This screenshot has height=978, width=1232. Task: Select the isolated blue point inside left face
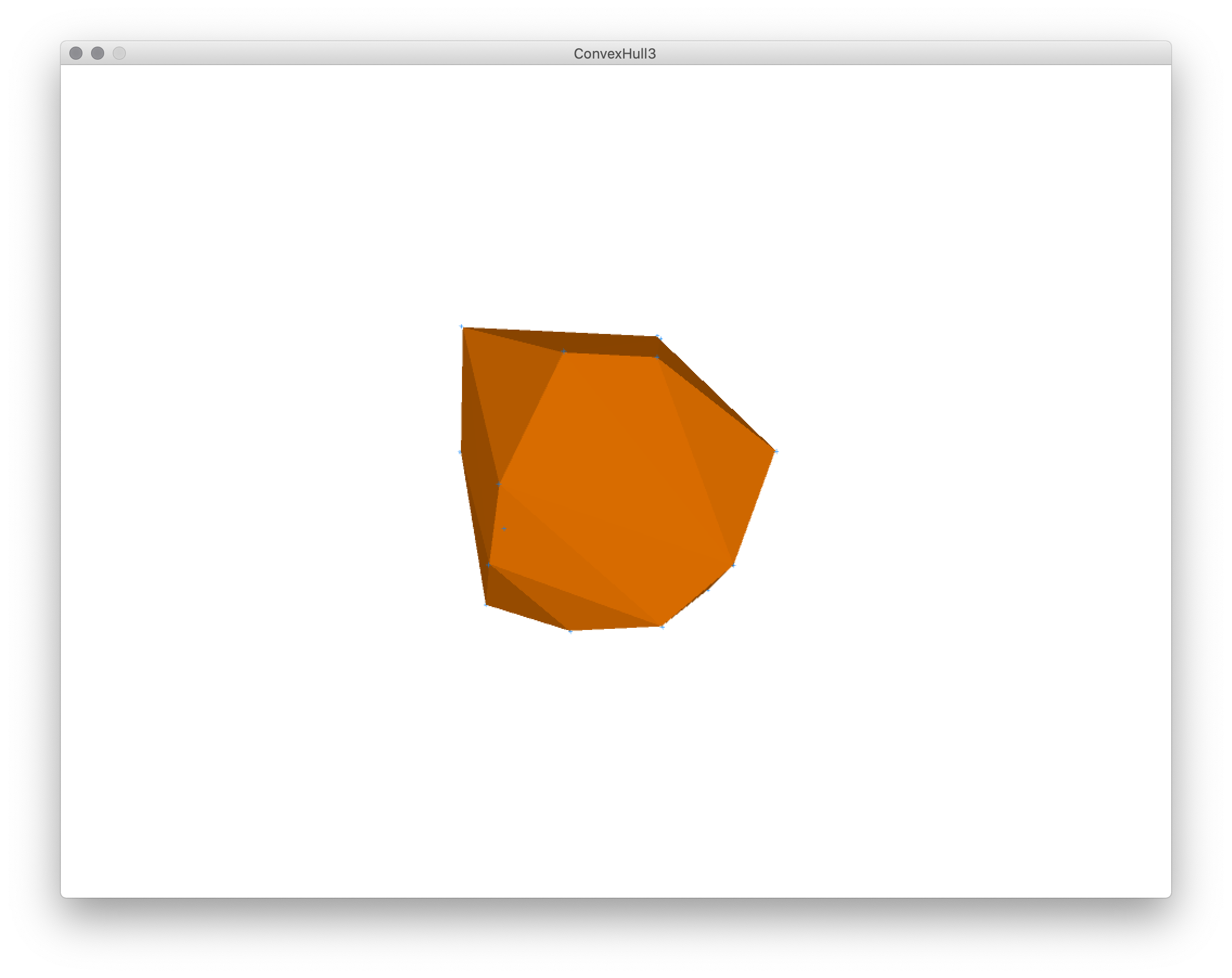504,529
